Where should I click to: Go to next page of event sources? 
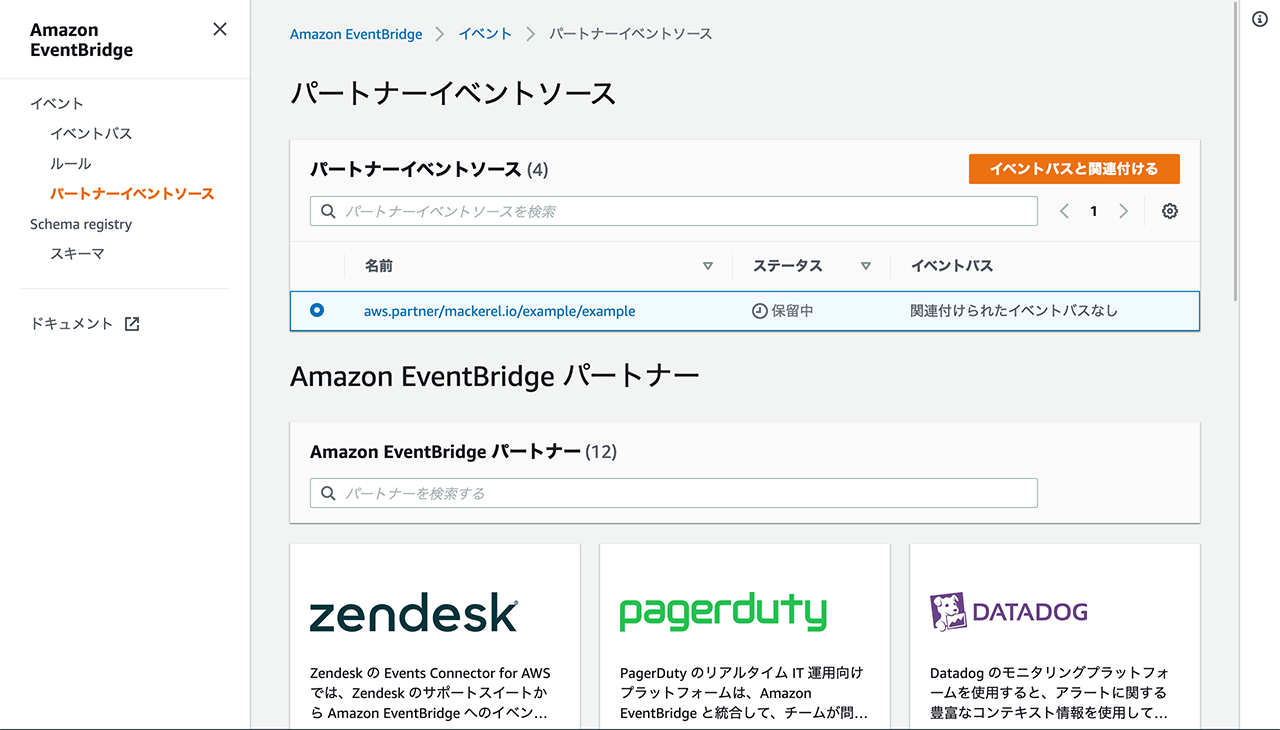[1124, 211]
